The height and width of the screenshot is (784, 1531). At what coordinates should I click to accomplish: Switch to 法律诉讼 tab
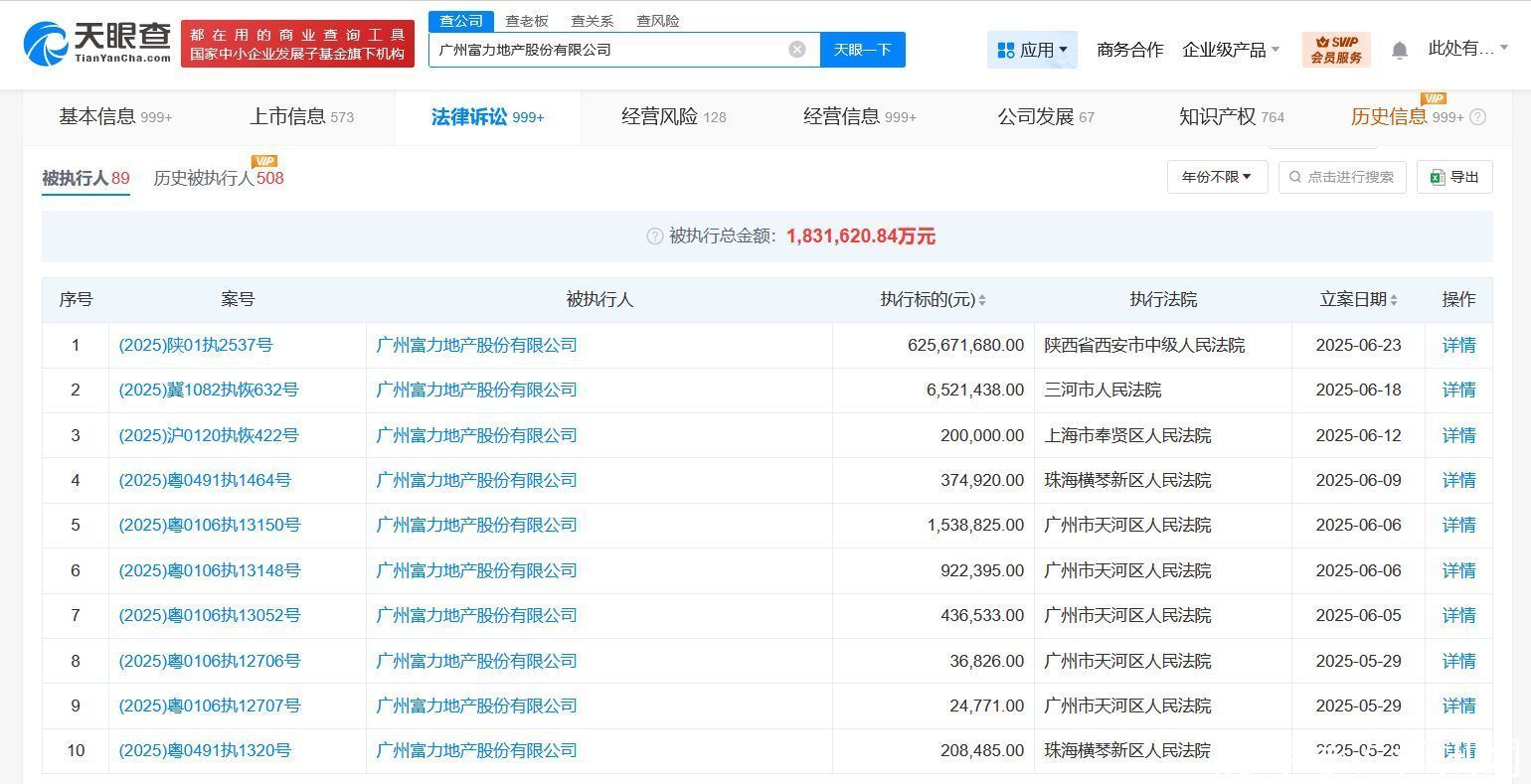pos(487,117)
